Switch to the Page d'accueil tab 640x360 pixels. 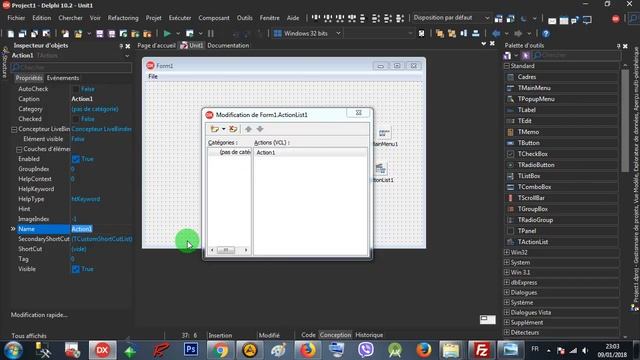click(x=156, y=45)
